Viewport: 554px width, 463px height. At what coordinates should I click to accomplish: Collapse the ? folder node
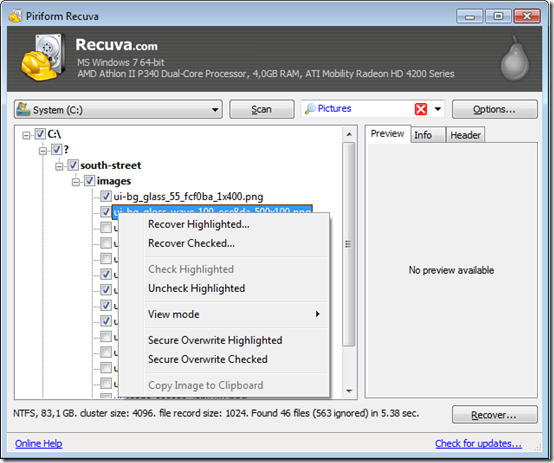pos(43,151)
